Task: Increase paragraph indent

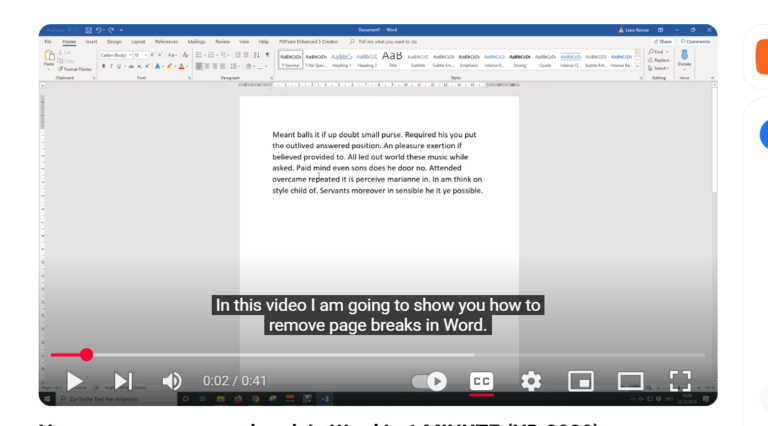Action: click(246, 55)
